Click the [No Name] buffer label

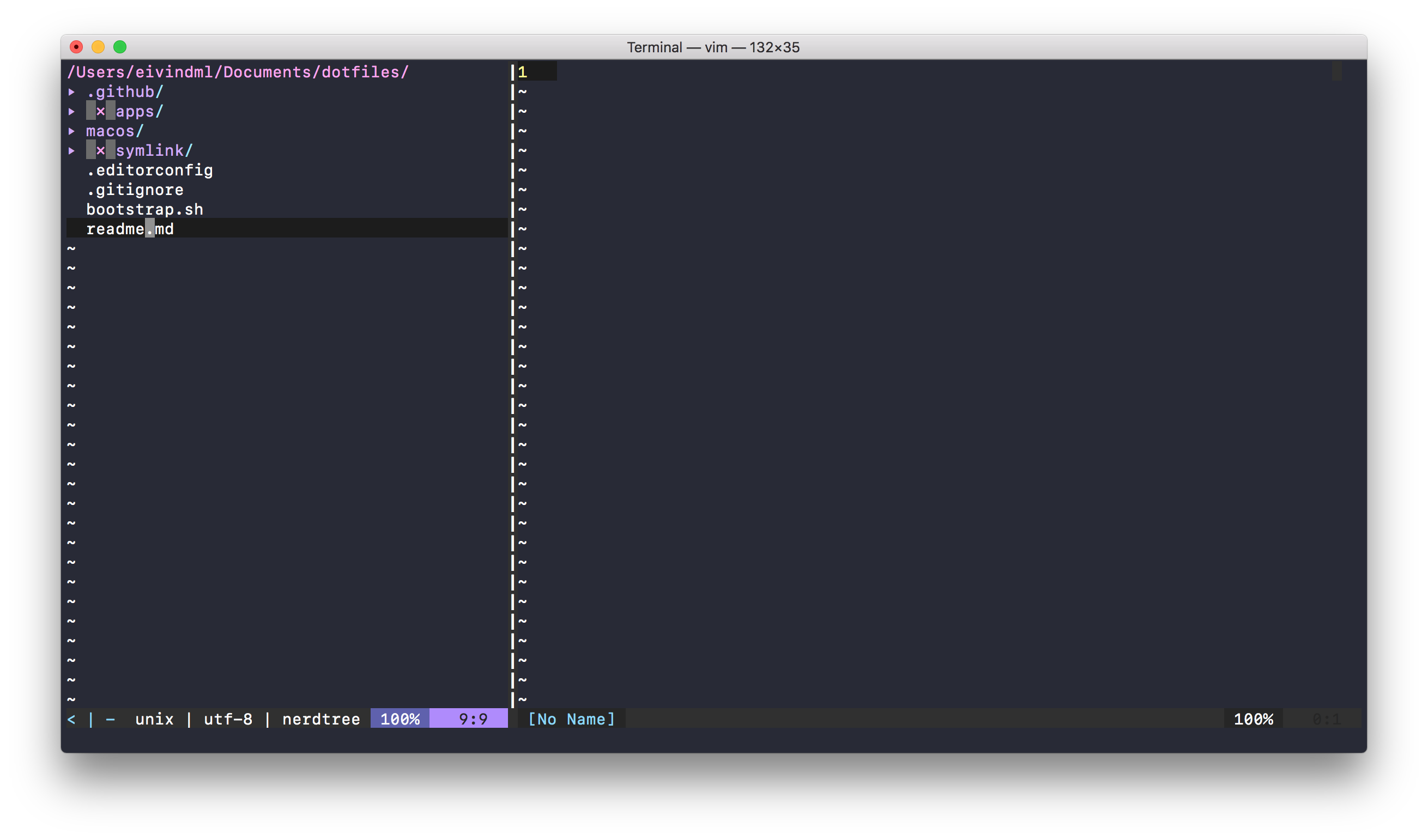click(x=571, y=719)
